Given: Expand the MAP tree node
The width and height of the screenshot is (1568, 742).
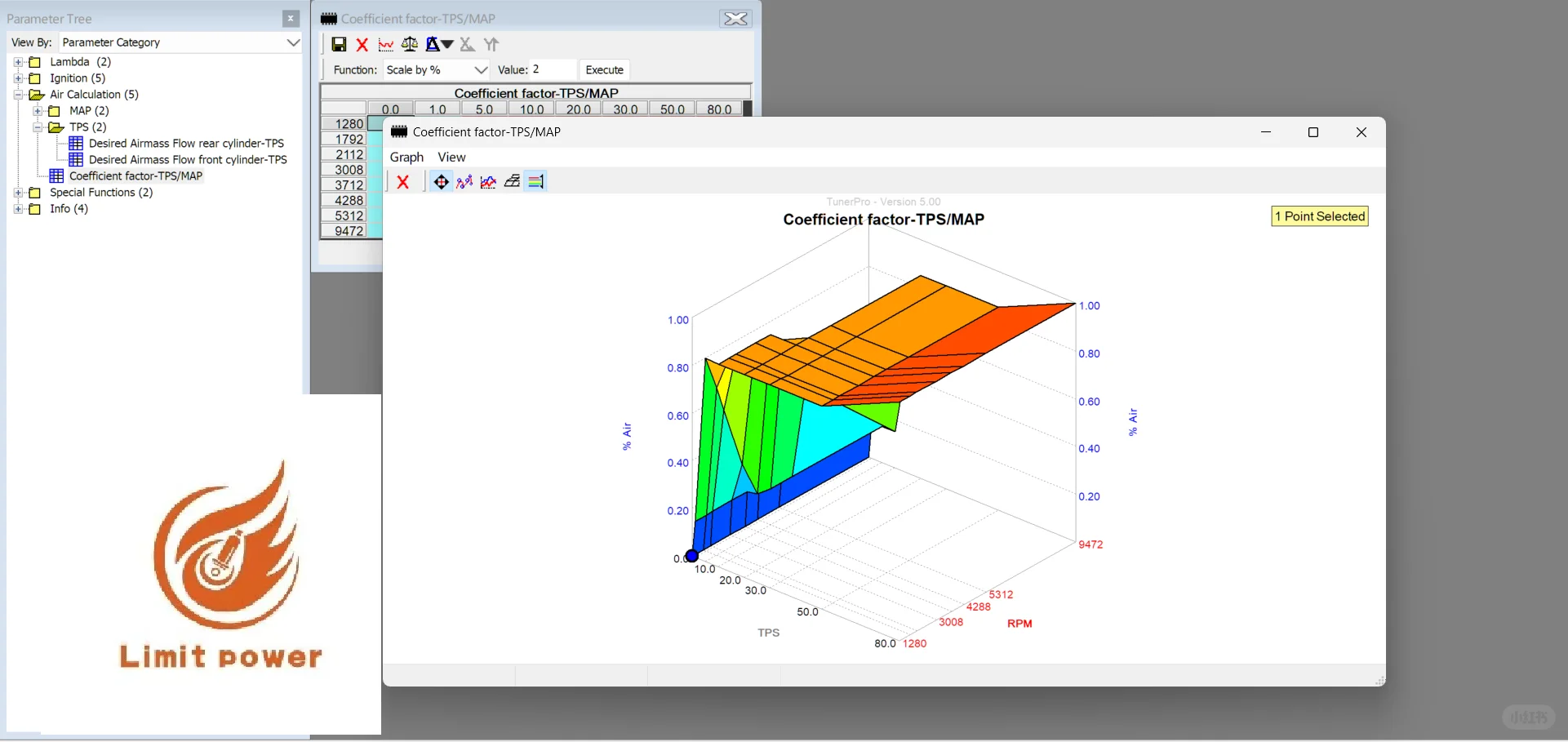Looking at the screenshot, I should 38,111.
